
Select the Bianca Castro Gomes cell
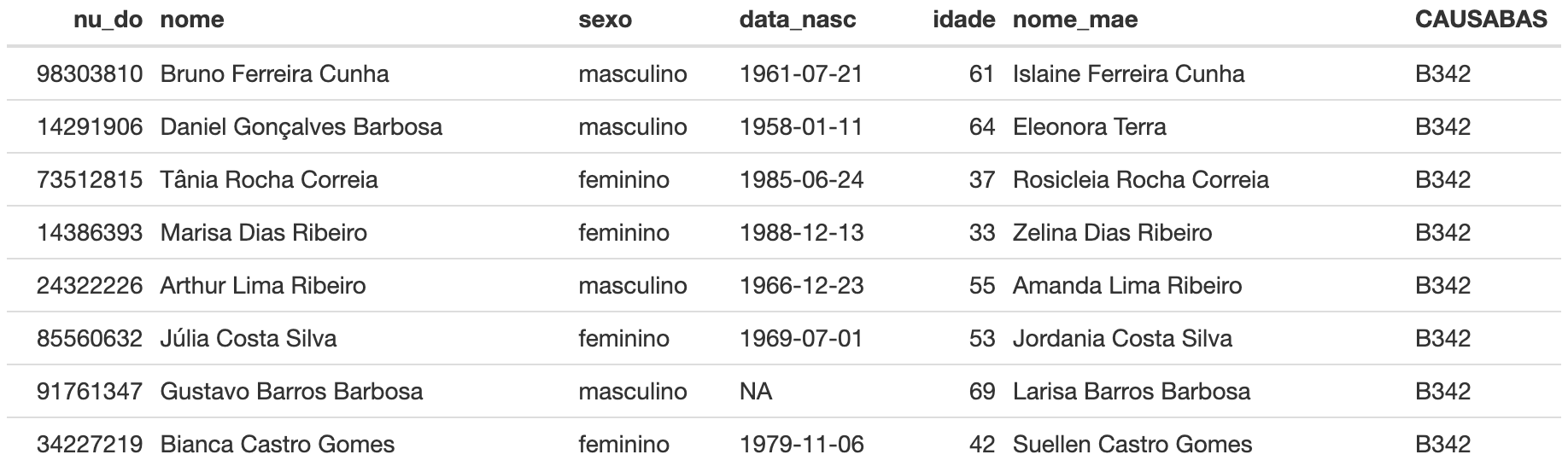coord(278,444)
